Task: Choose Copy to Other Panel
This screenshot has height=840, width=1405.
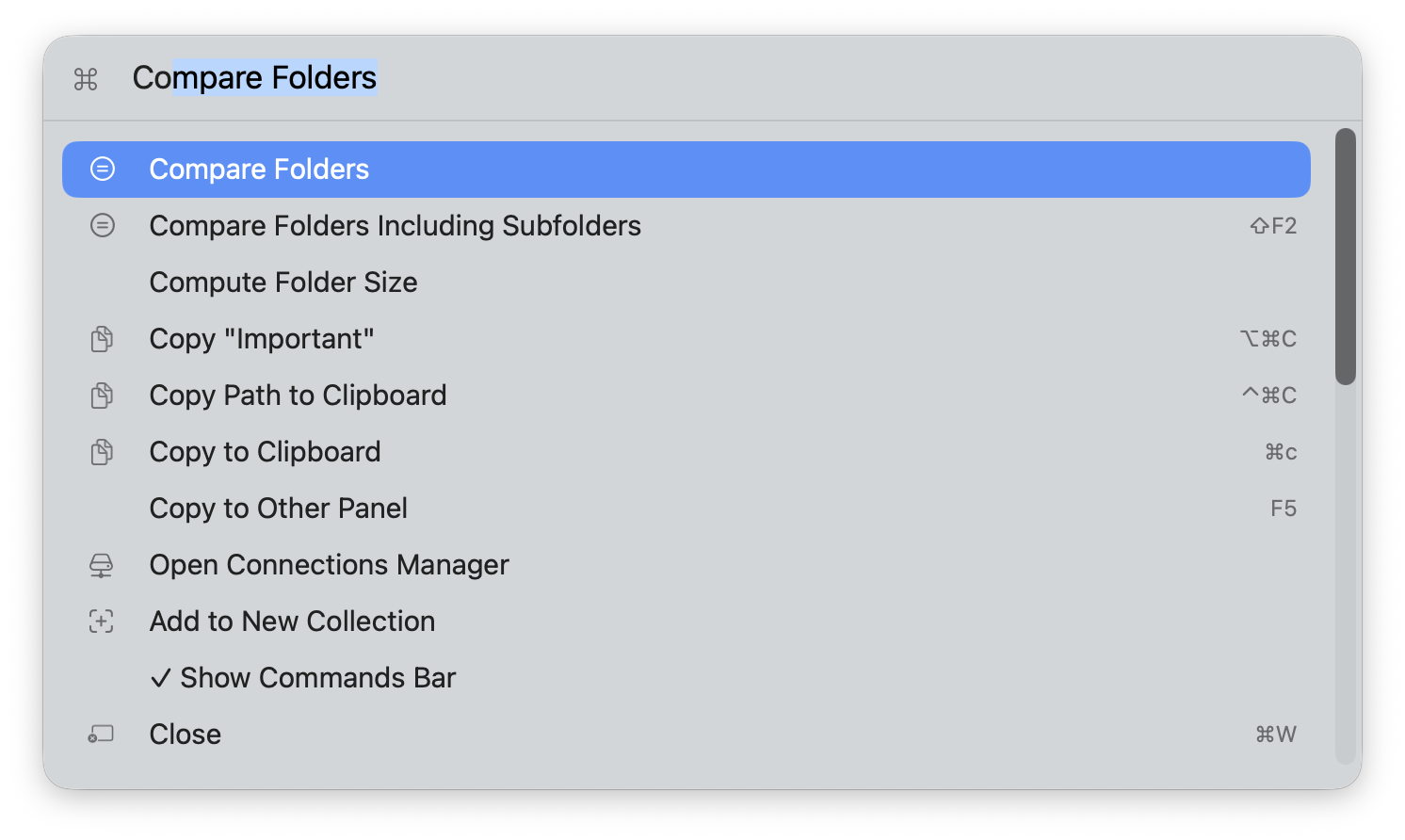Action: click(279, 508)
